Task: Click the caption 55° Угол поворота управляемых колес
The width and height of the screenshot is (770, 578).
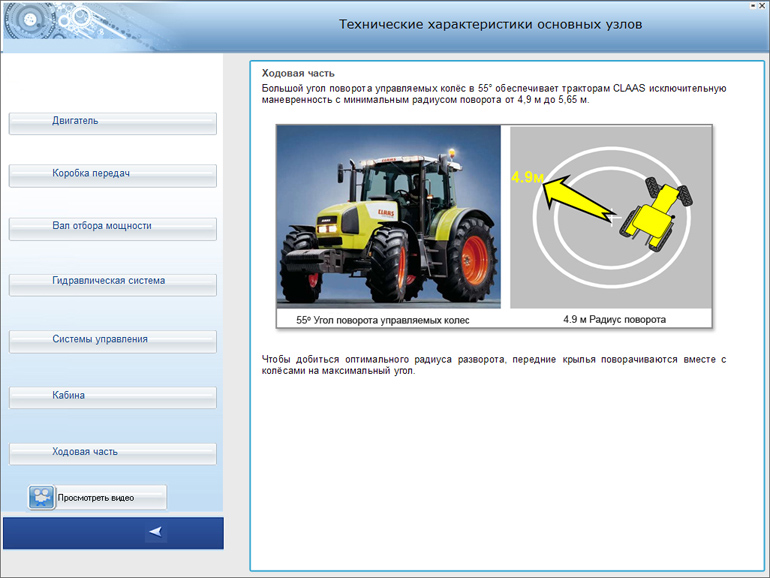Action: point(383,320)
